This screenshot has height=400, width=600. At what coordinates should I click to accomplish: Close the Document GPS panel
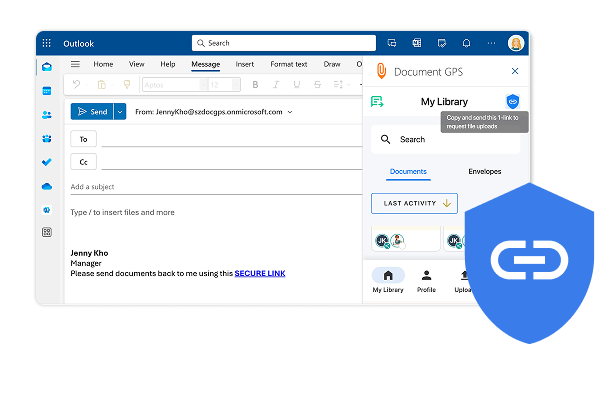point(515,71)
